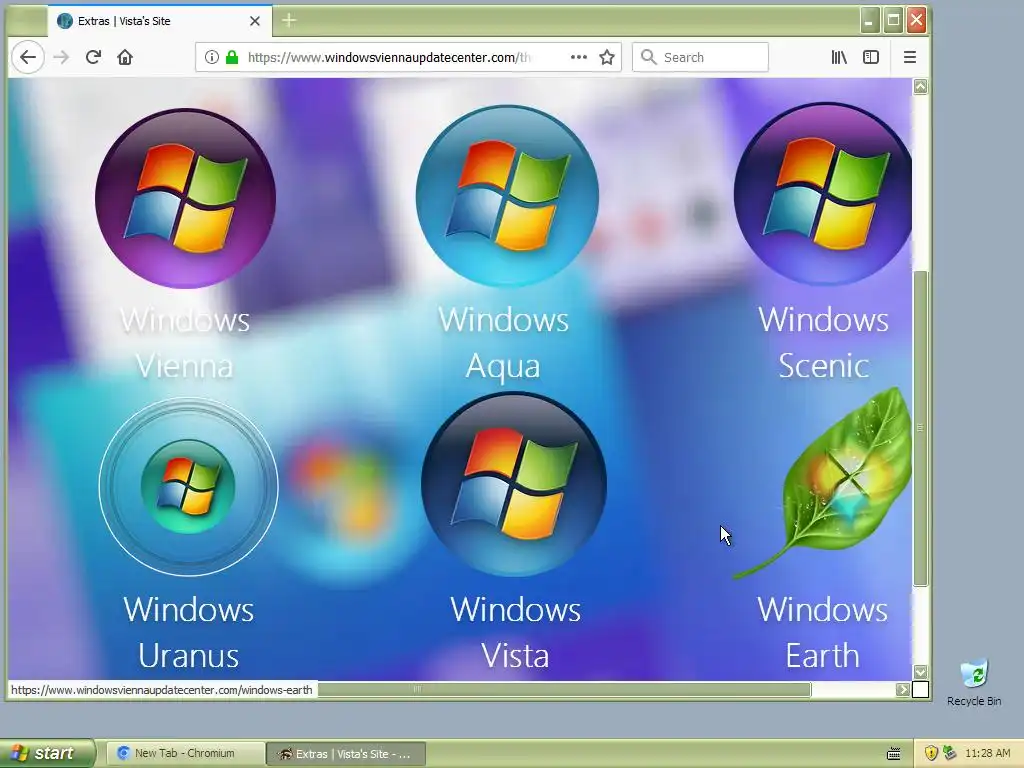The image size is (1024, 768).
Task: Select the Extras | Vista's Site tab
Action: click(x=159, y=21)
